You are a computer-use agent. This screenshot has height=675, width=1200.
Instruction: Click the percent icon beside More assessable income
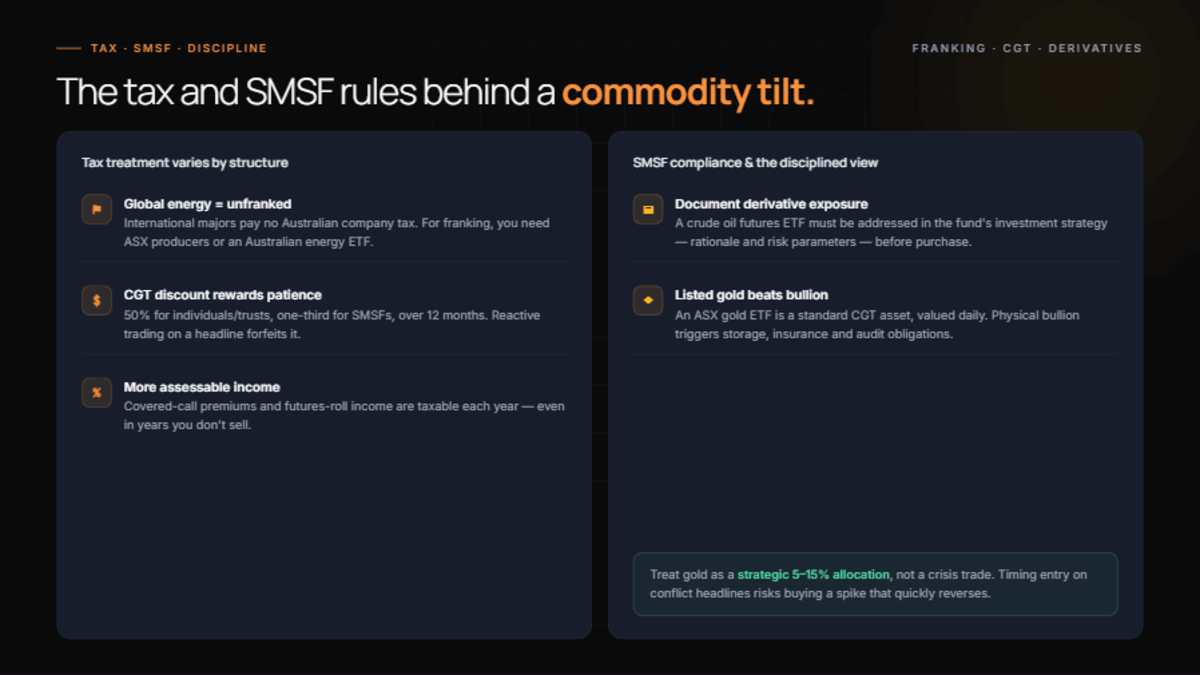[97, 392]
